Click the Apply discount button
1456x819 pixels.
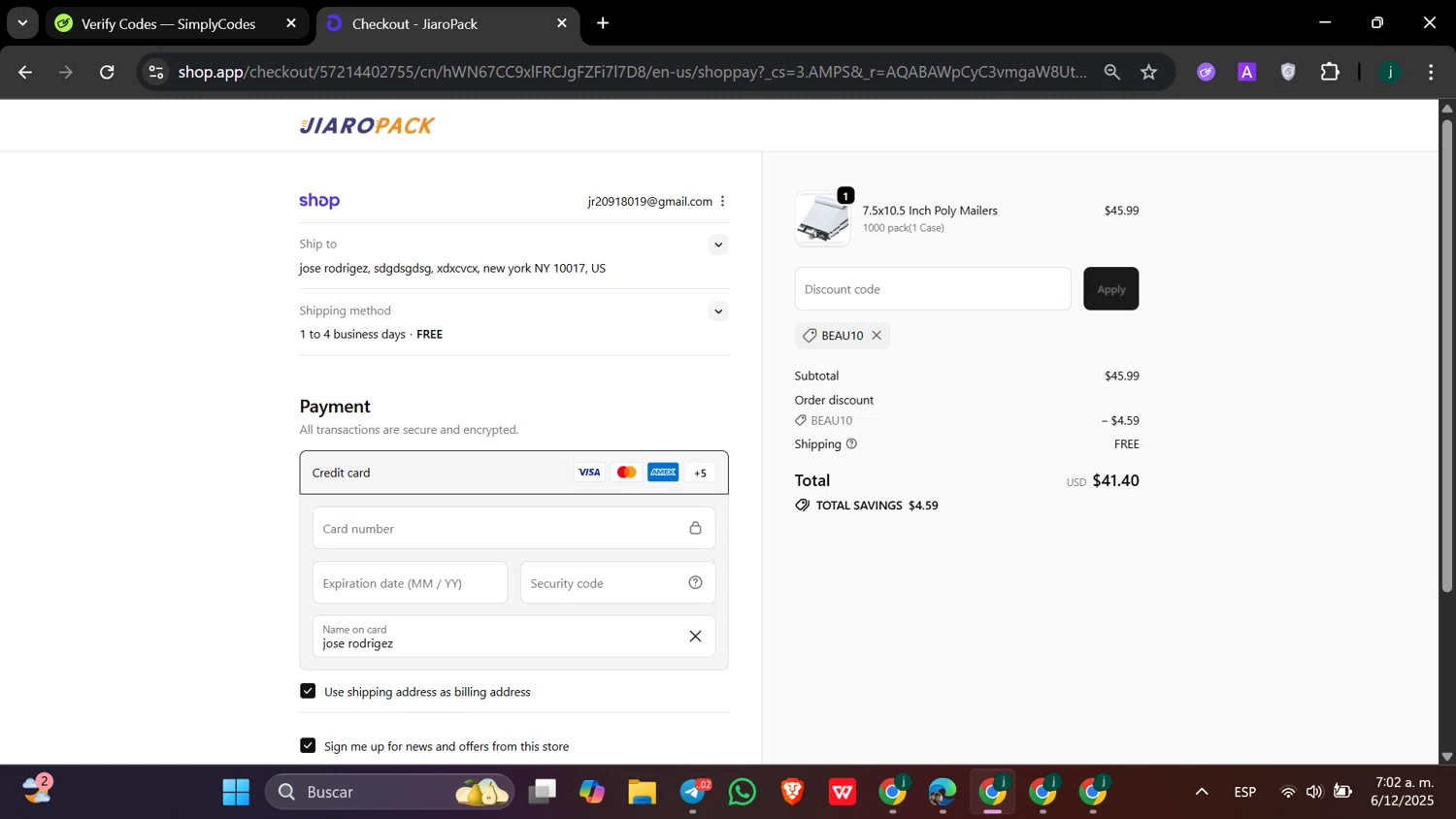[1110, 289]
